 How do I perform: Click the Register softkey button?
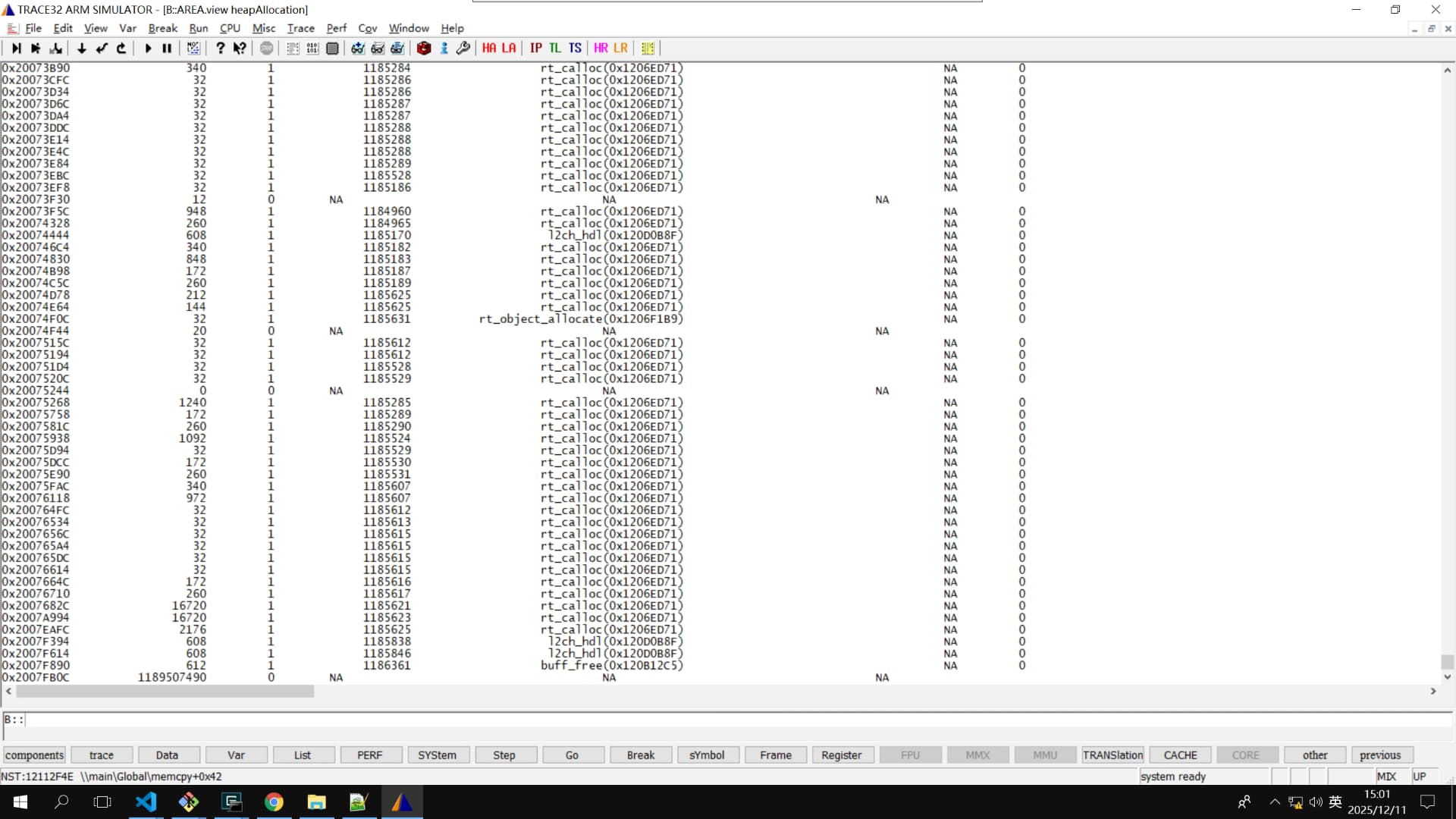(x=841, y=755)
